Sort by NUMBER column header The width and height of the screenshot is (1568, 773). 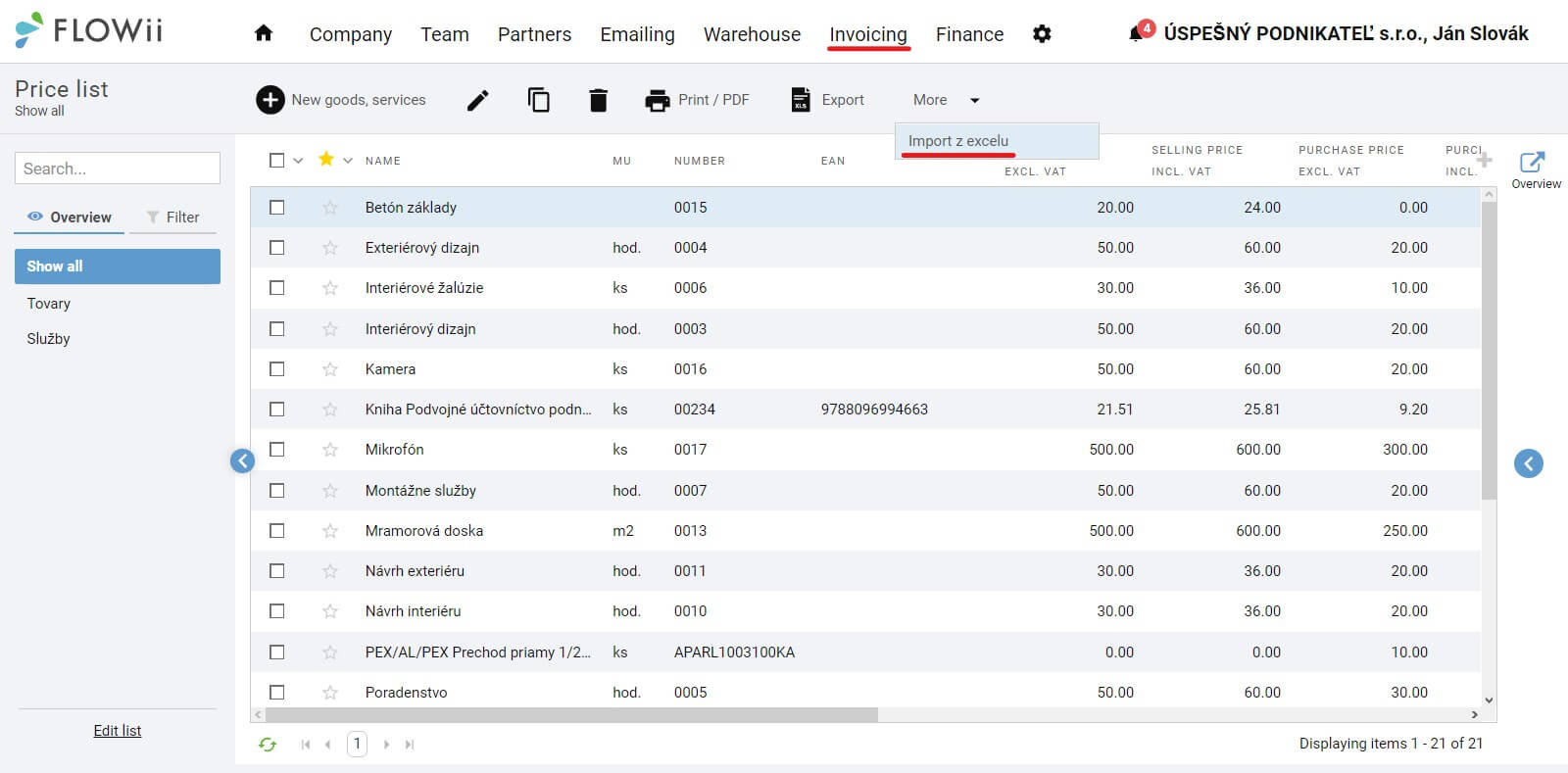click(700, 161)
